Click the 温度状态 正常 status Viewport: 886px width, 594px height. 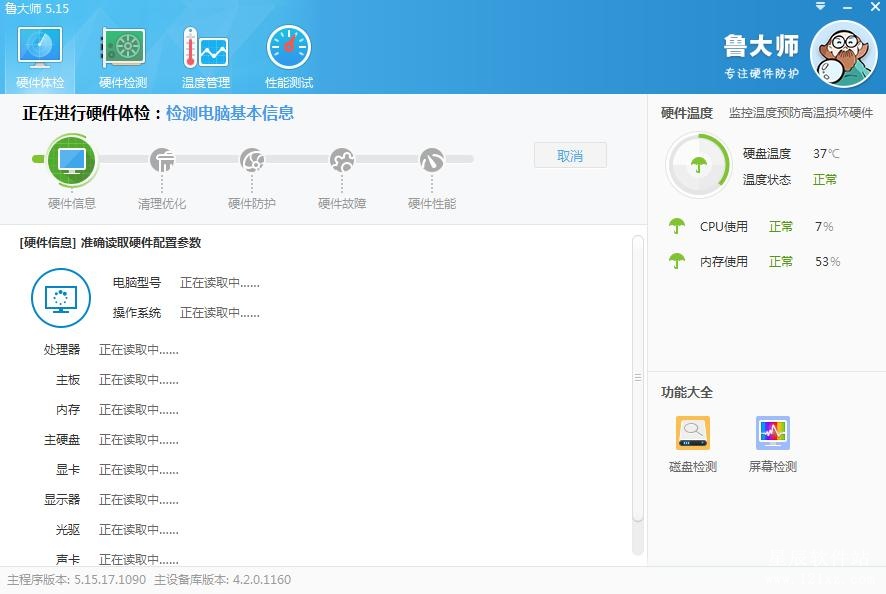[824, 180]
